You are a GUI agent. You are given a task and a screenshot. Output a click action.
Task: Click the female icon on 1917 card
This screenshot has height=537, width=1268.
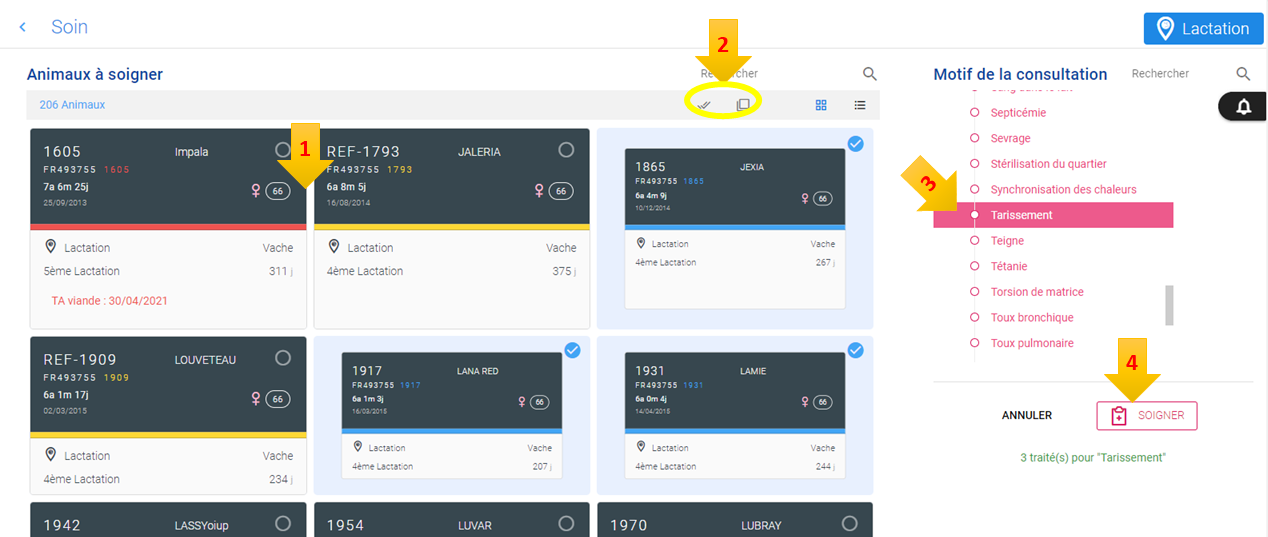(x=521, y=402)
